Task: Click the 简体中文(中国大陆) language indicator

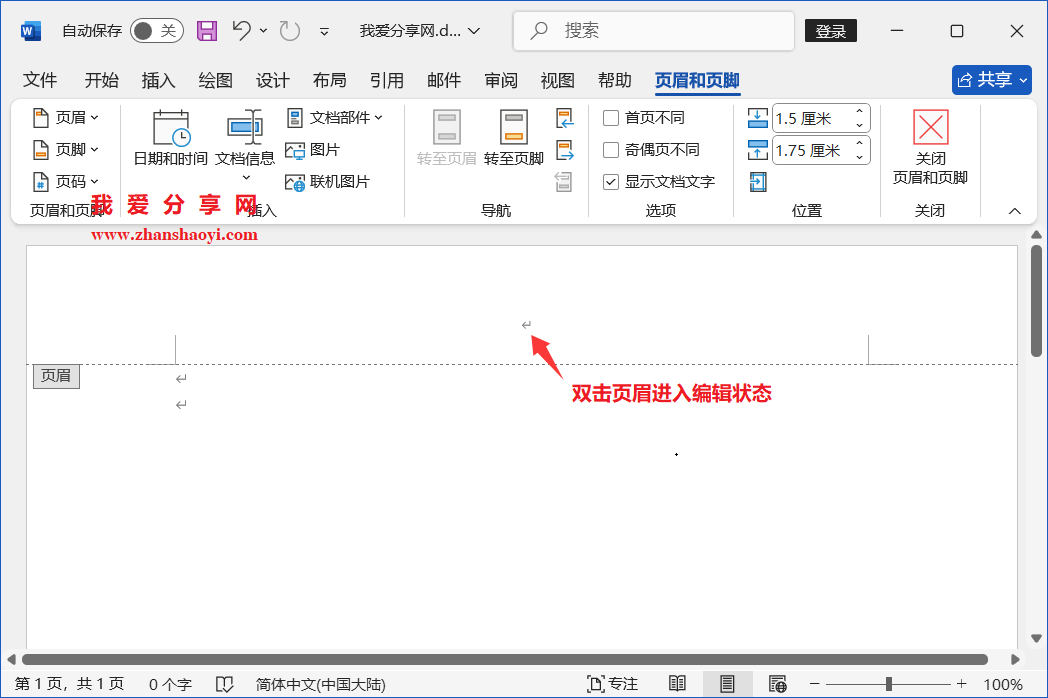Action: click(321, 684)
